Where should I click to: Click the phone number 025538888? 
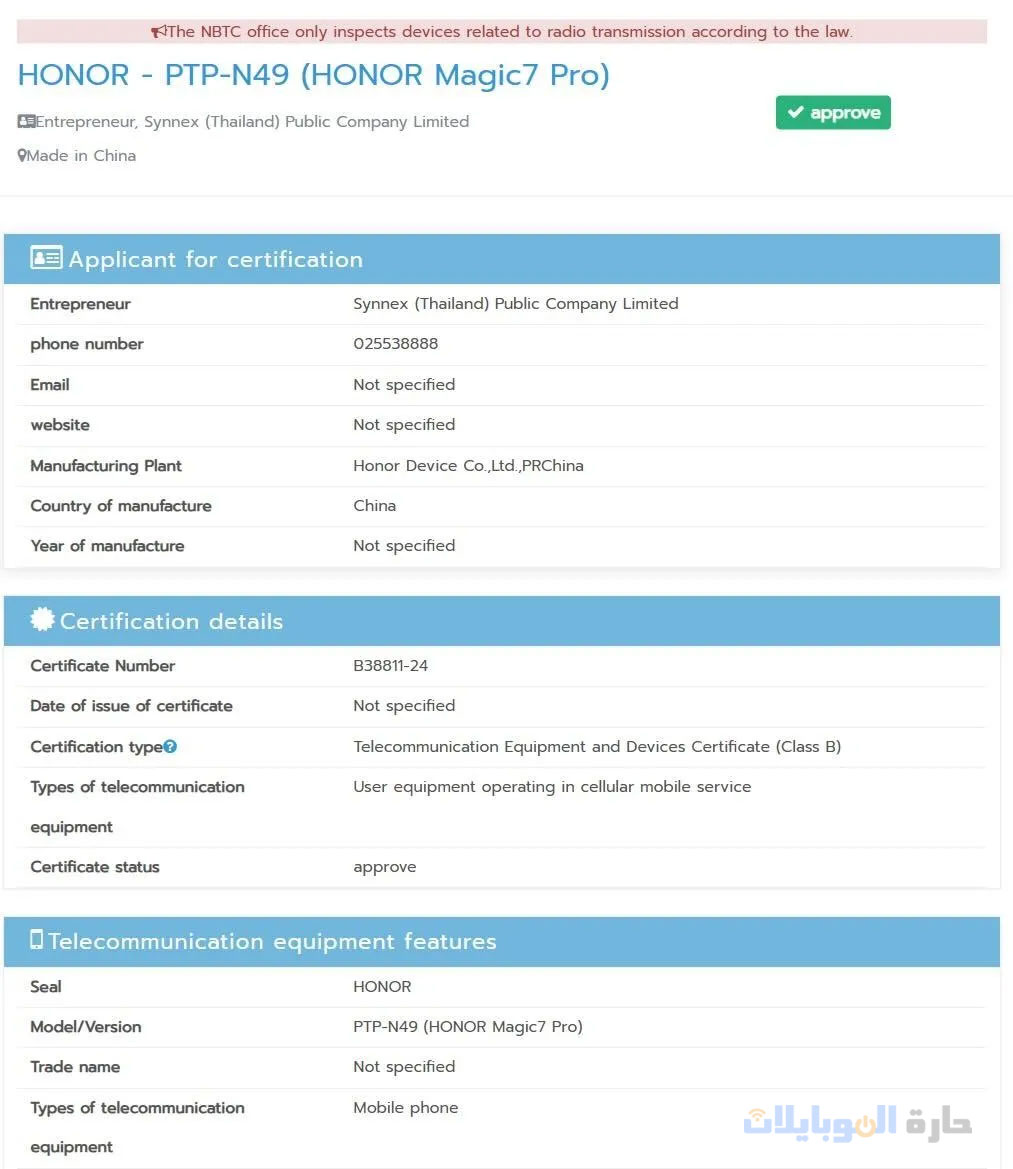click(396, 344)
